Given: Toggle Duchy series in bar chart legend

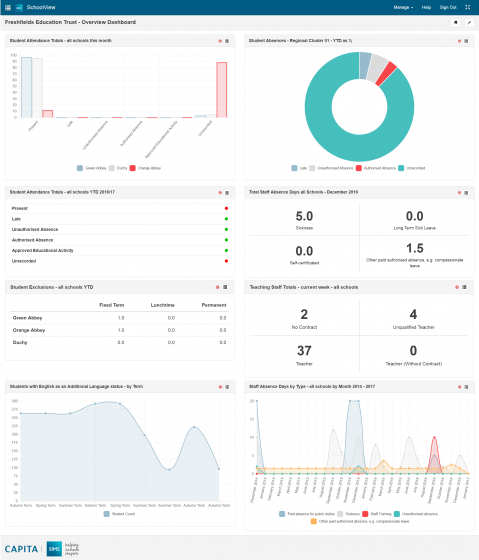Looking at the screenshot, I should 118,168.
